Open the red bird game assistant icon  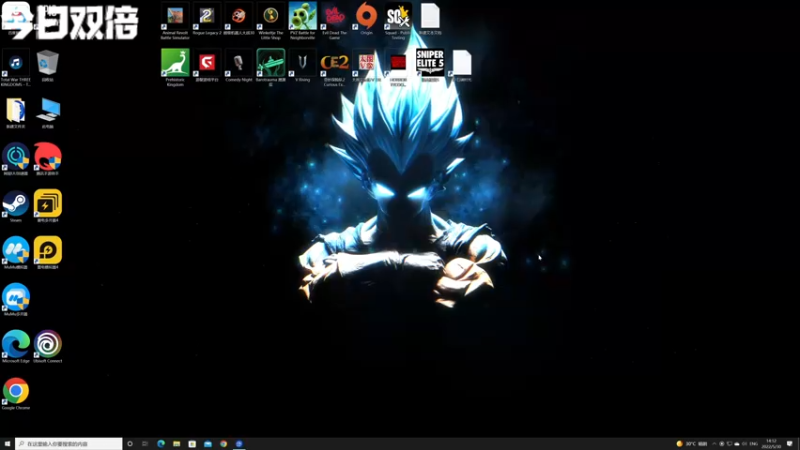[x=47, y=159]
